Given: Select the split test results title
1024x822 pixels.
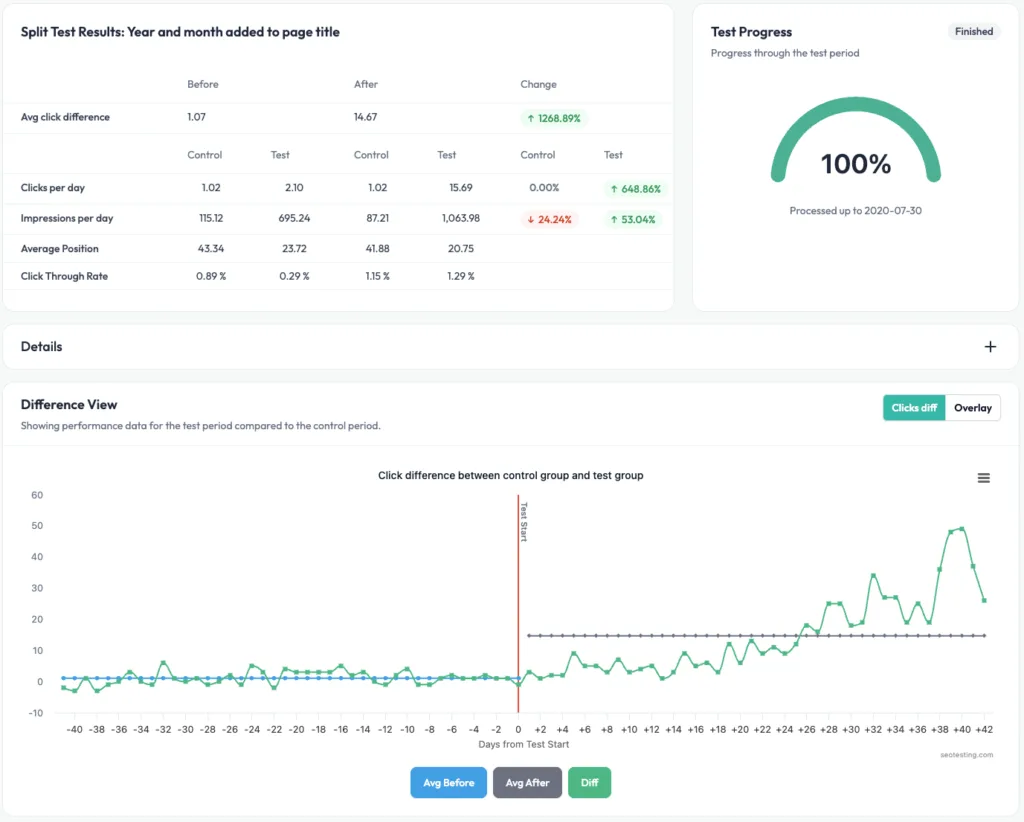Looking at the screenshot, I should click(x=178, y=32).
